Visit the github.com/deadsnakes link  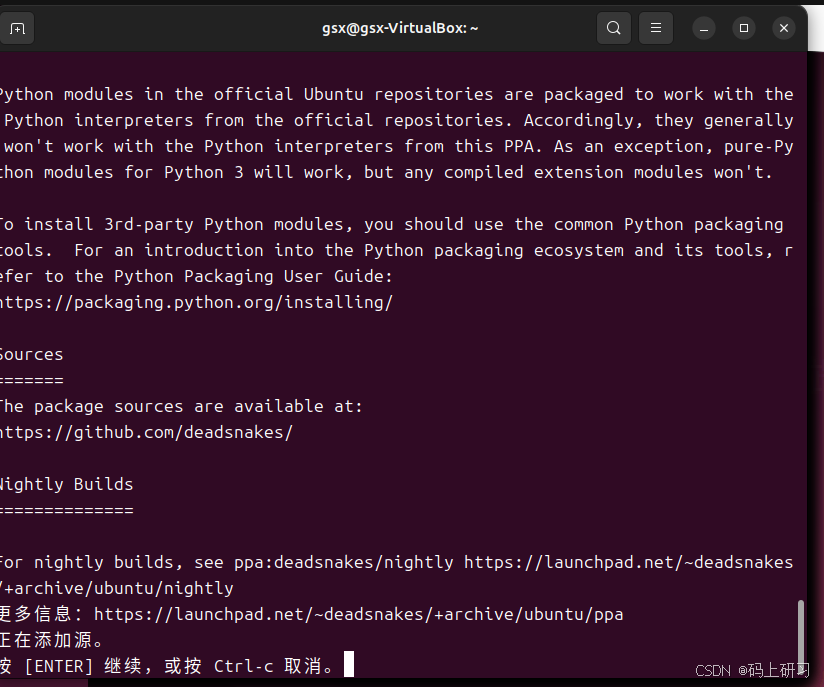click(x=146, y=431)
